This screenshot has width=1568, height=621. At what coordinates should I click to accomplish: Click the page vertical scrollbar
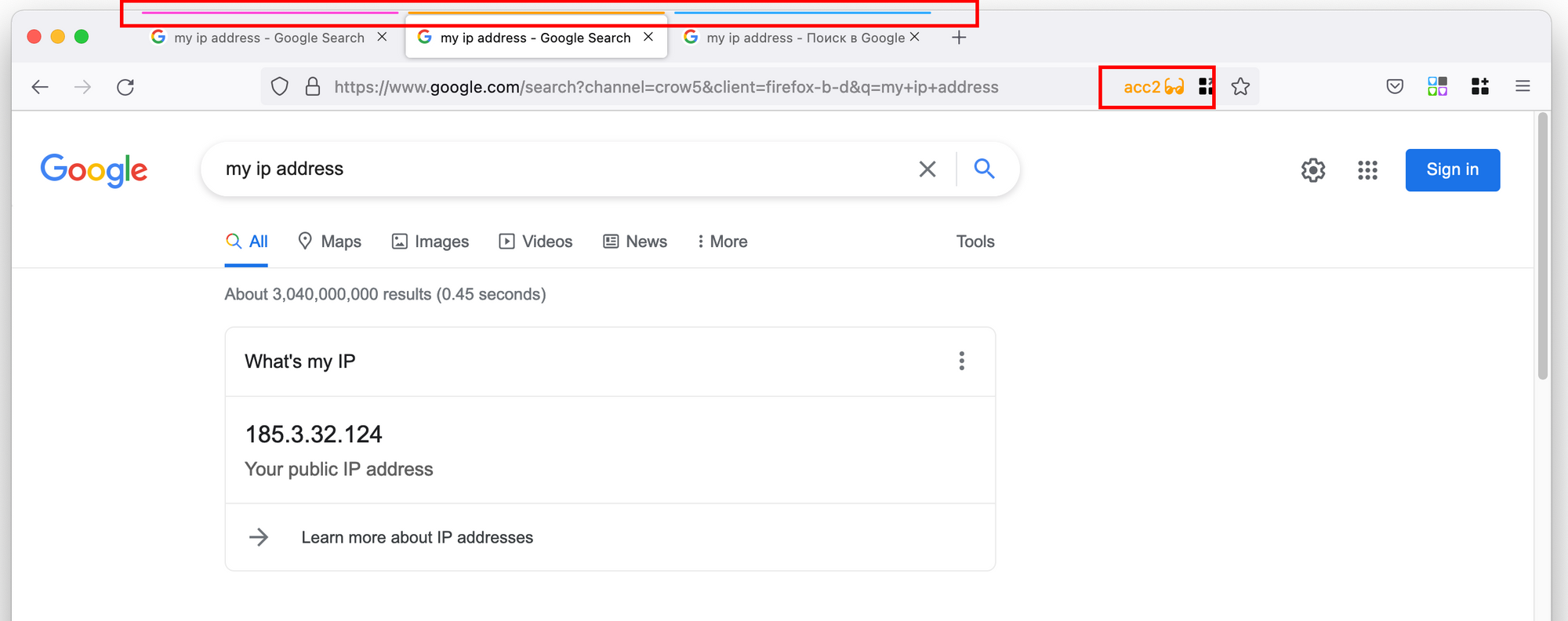click(x=1543, y=246)
